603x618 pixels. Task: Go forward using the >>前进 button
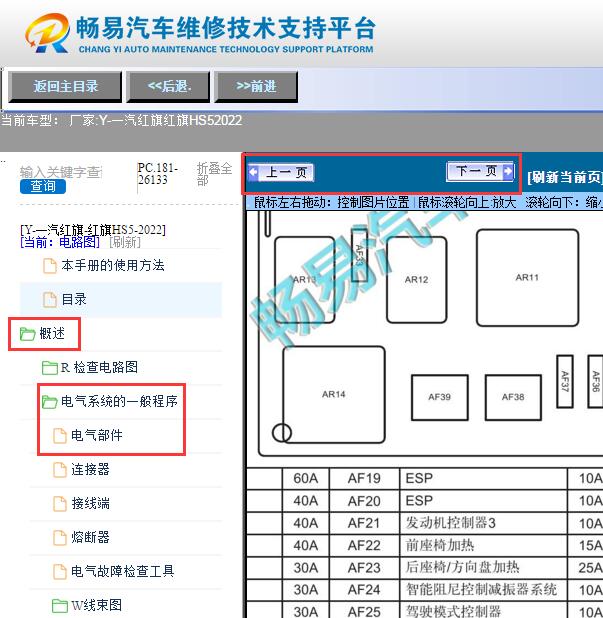click(x=256, y=86)
